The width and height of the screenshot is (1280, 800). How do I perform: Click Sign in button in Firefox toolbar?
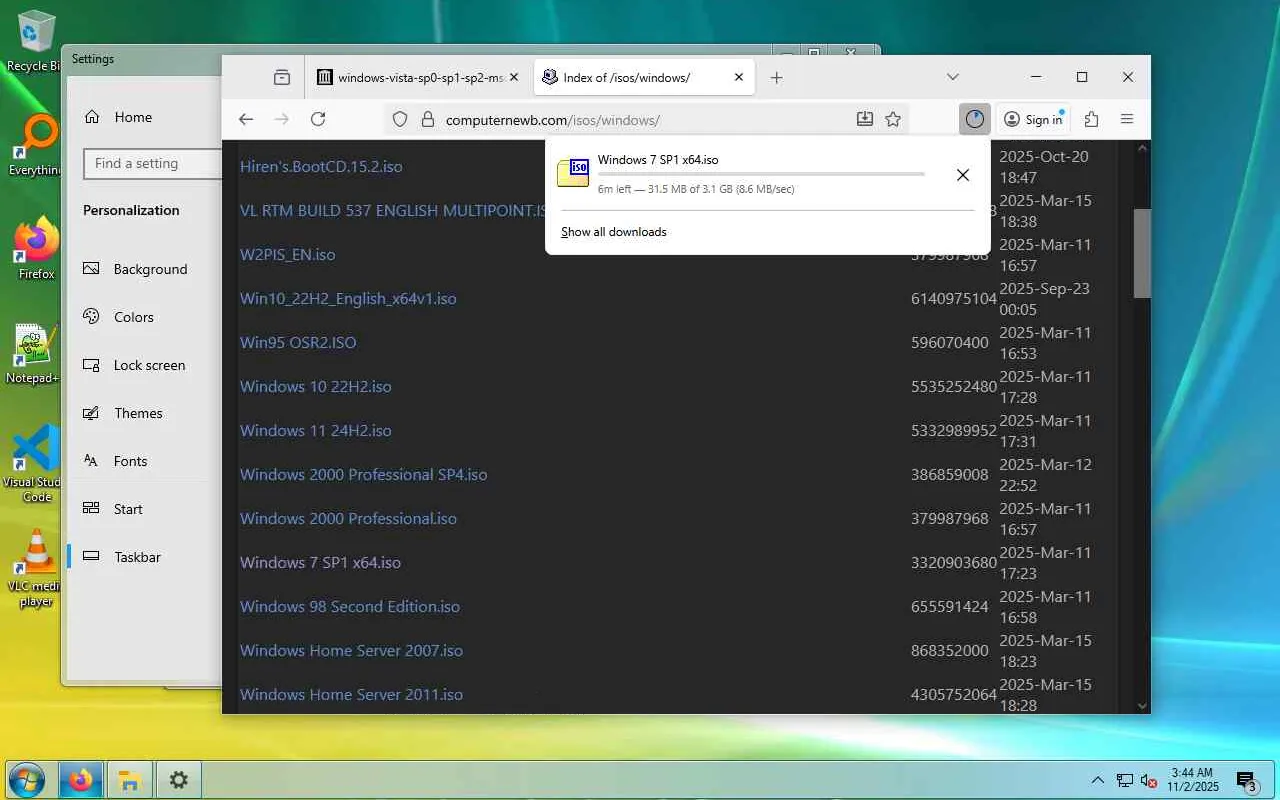click(x=1034, y=119)
